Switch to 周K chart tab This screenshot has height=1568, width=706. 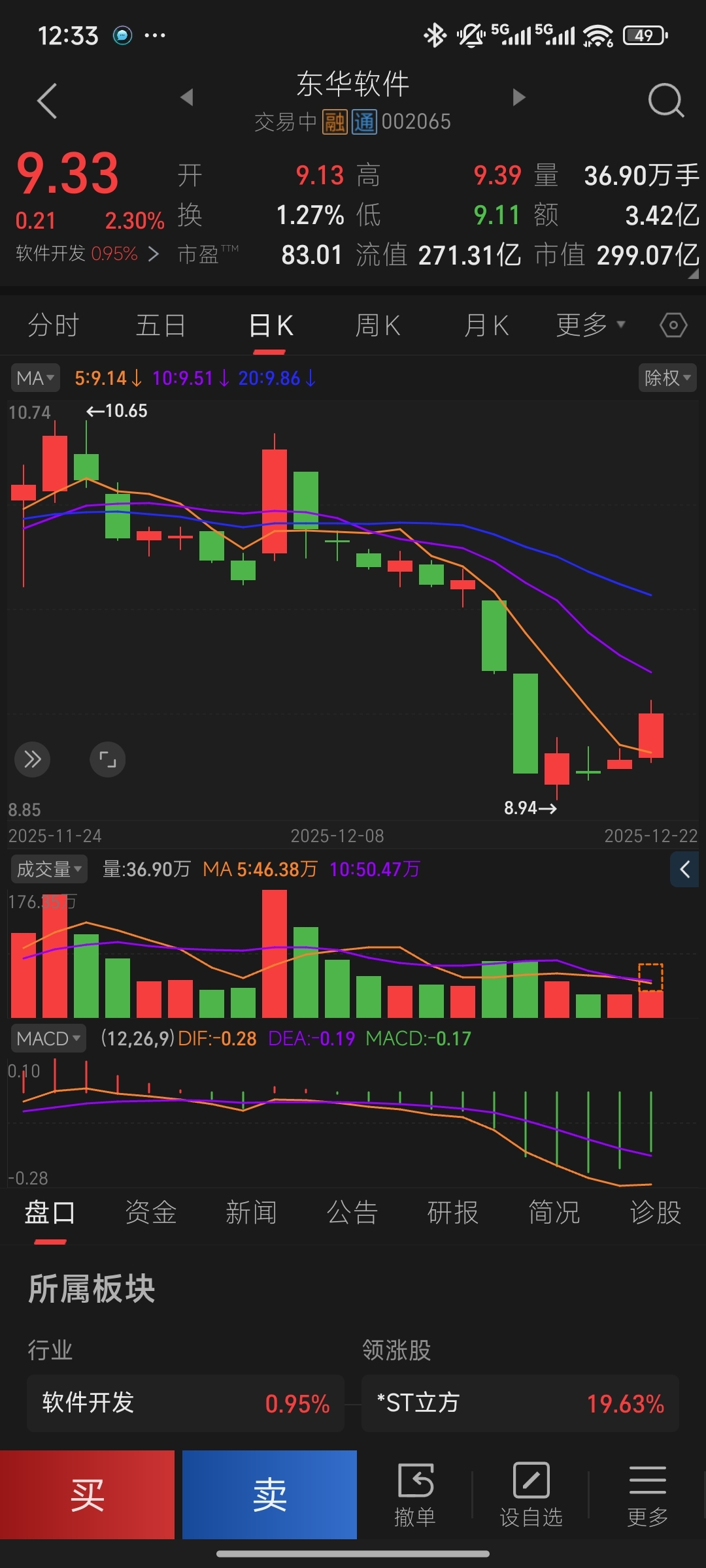[377, 325]
